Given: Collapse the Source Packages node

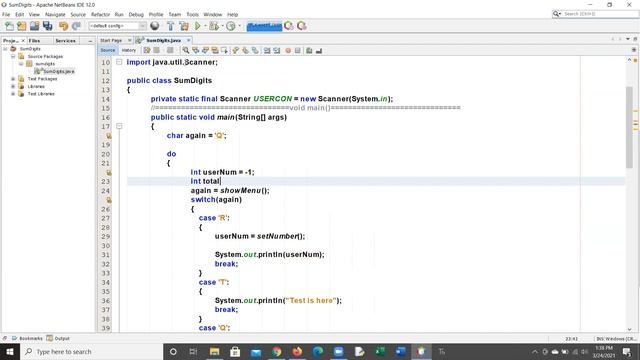Looking at the screenshot, I should 13,56.
